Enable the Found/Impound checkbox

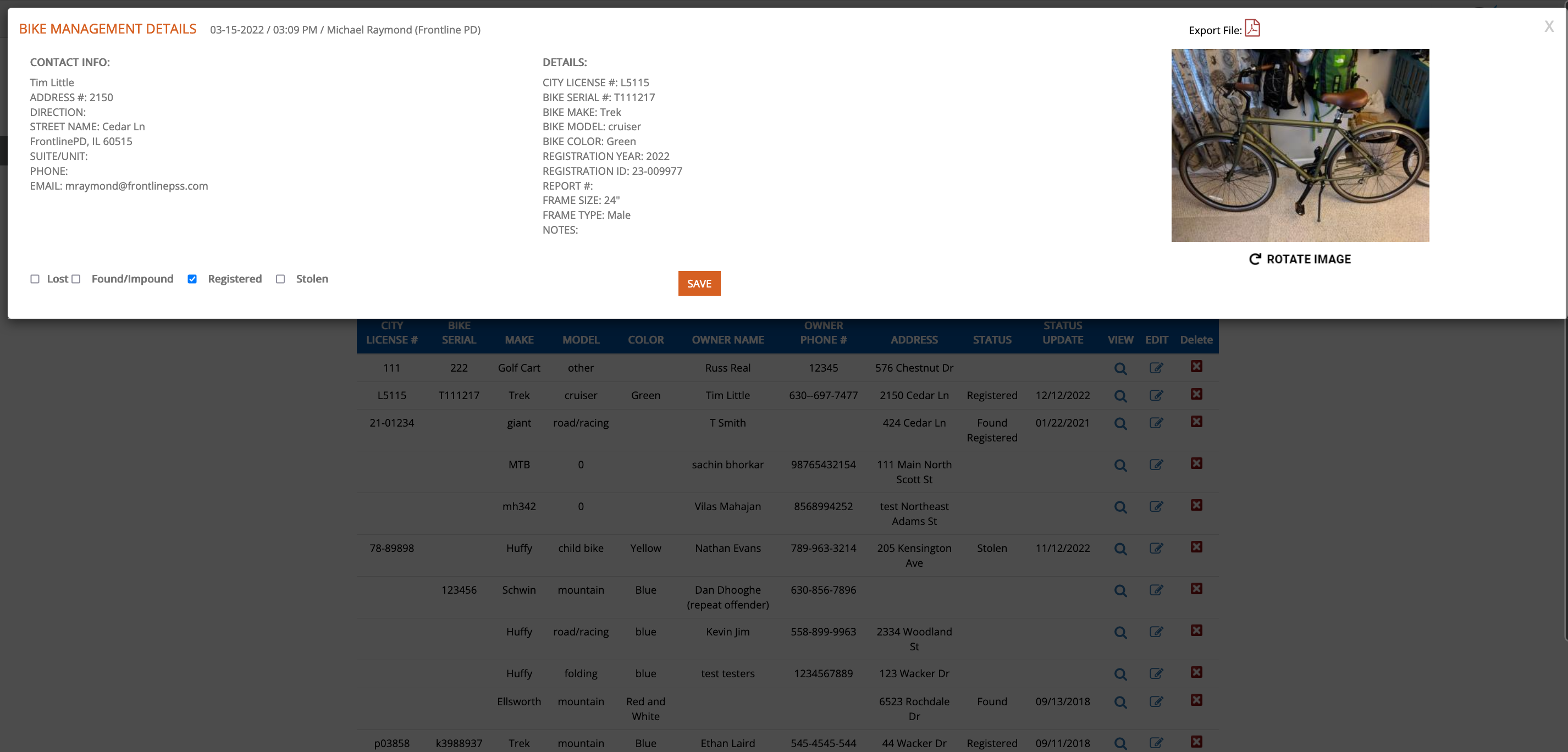[x=76, y=279]
